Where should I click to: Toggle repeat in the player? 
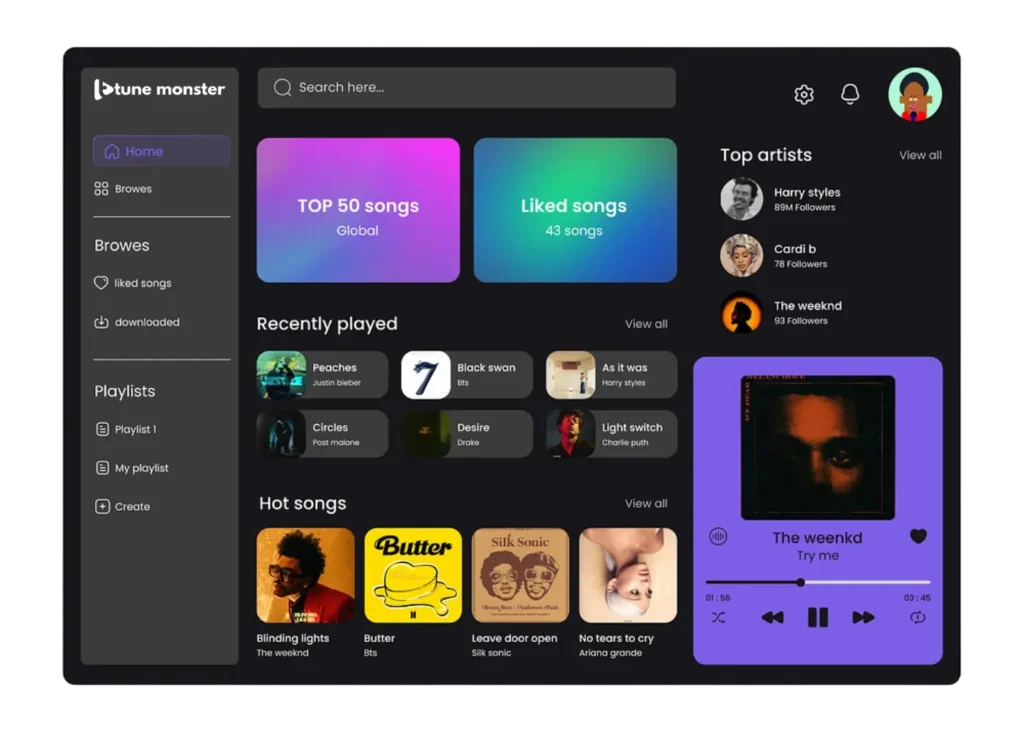tap(918, 617)
